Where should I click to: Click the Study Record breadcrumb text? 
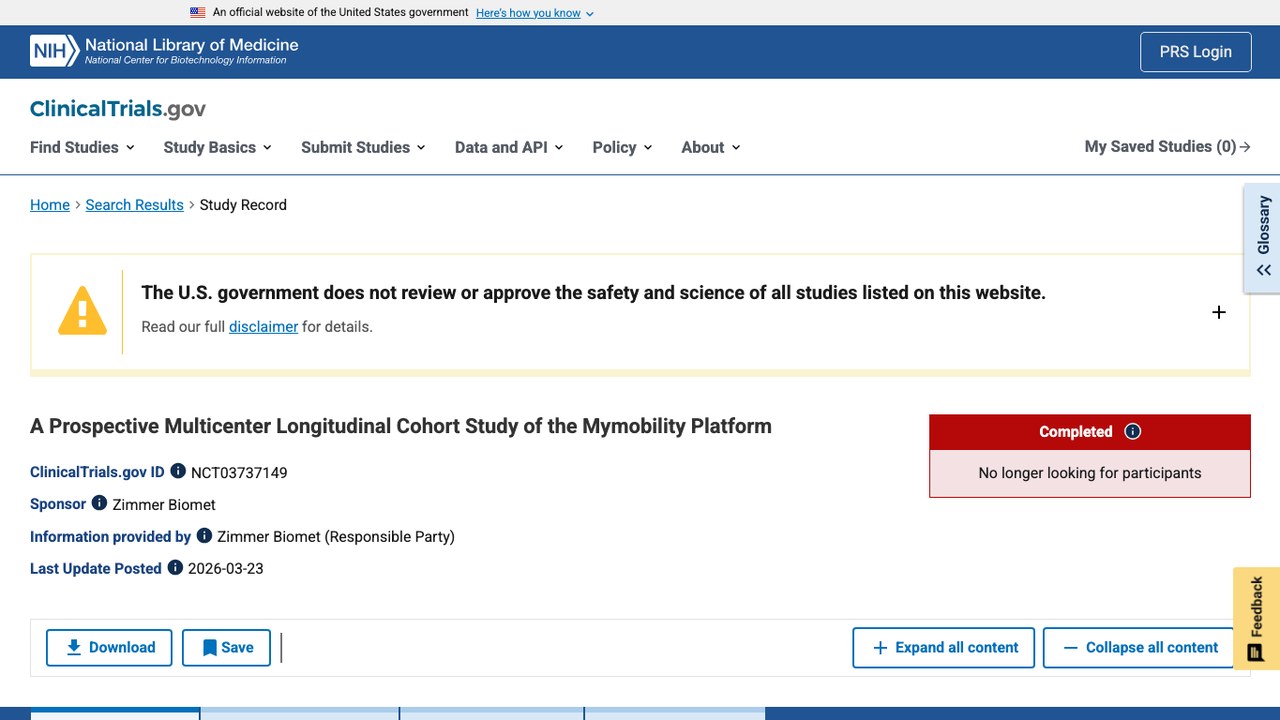pyautogui.click(x=243, y=205)
